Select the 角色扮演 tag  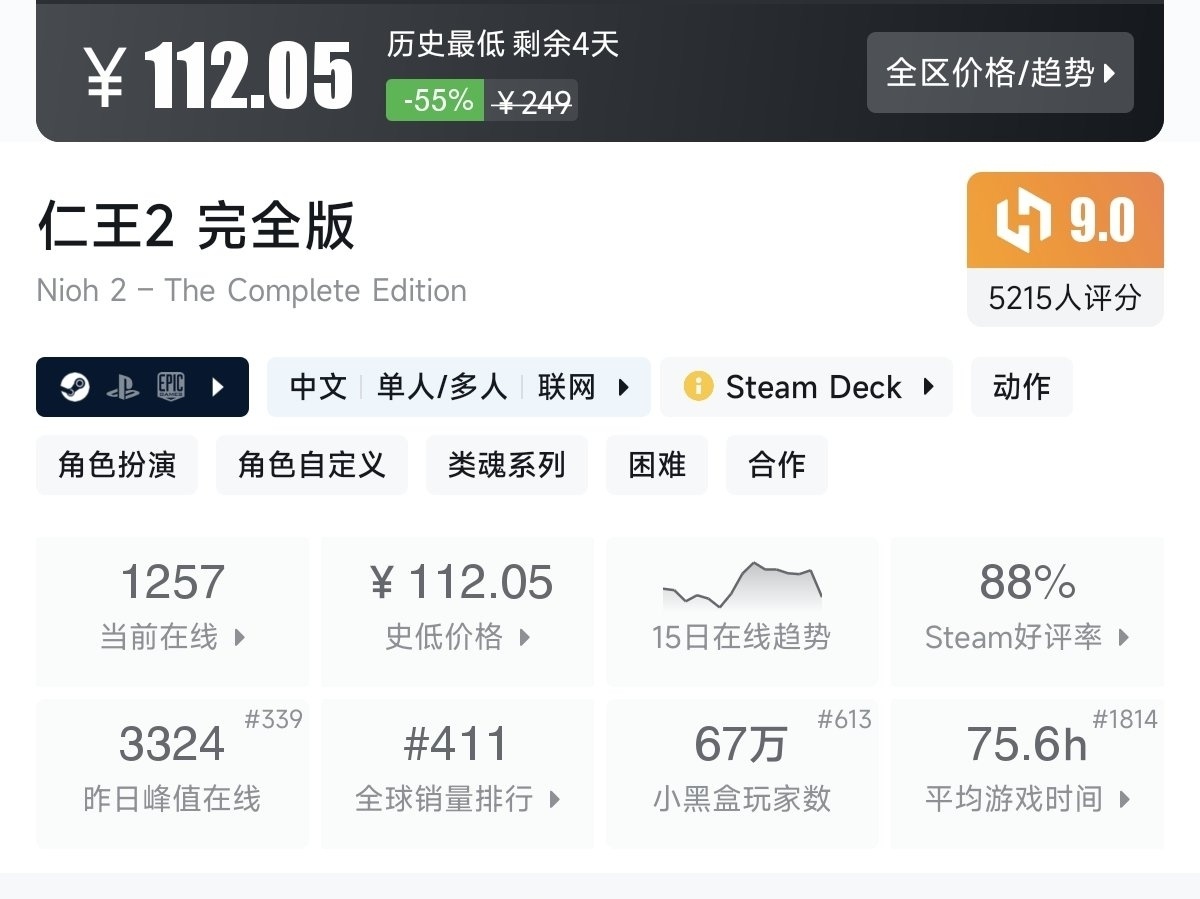click(x=117, y=465)
